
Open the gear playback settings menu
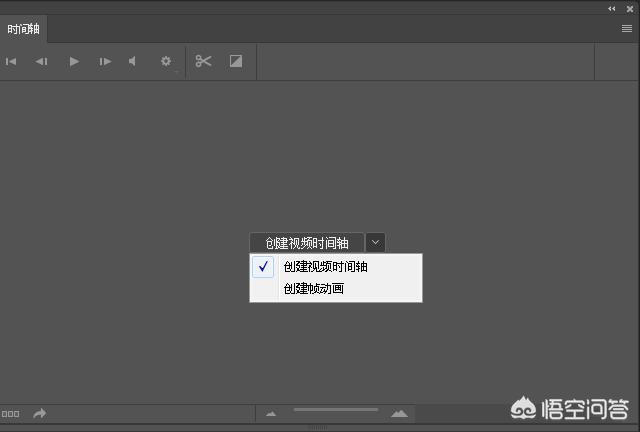(x=166, y=62)
